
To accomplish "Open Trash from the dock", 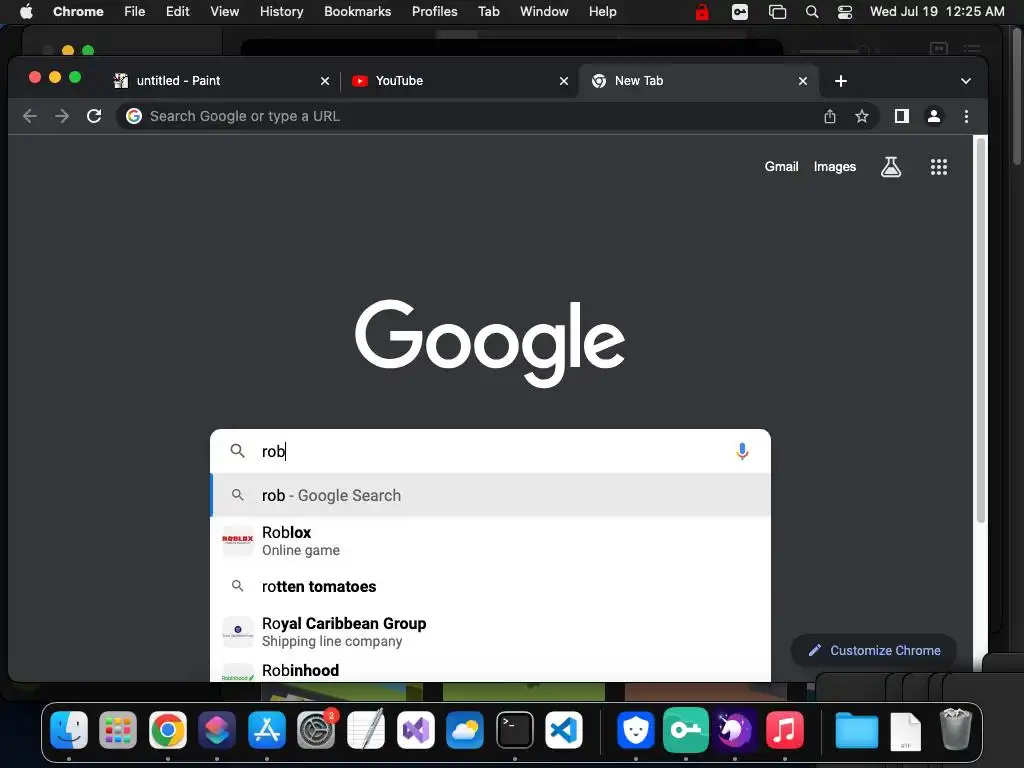I will tap(955, 729).
